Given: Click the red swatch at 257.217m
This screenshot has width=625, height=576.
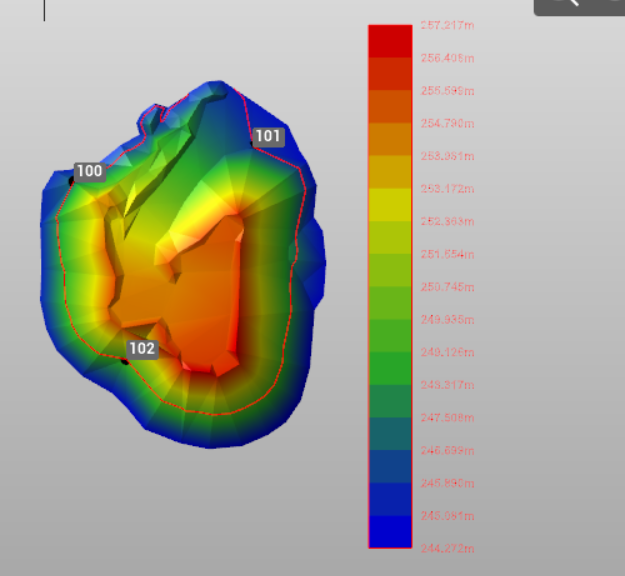Looking at the screenshot, I should coord(390,41).
